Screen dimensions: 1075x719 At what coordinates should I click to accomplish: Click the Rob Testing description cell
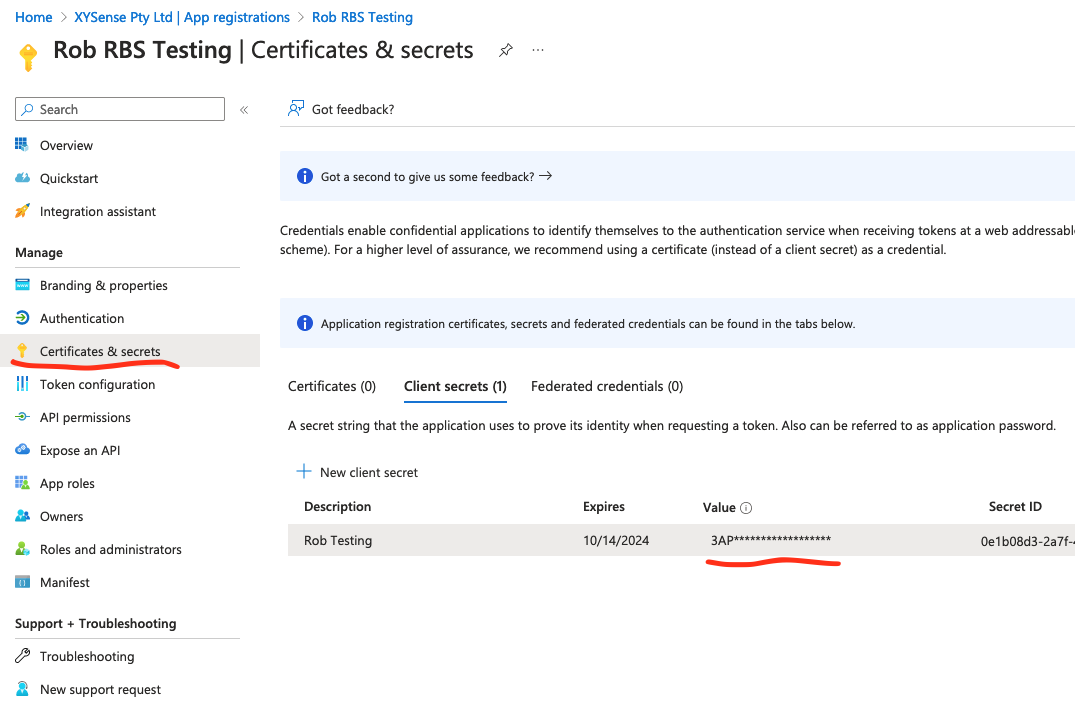coord(338,540)
